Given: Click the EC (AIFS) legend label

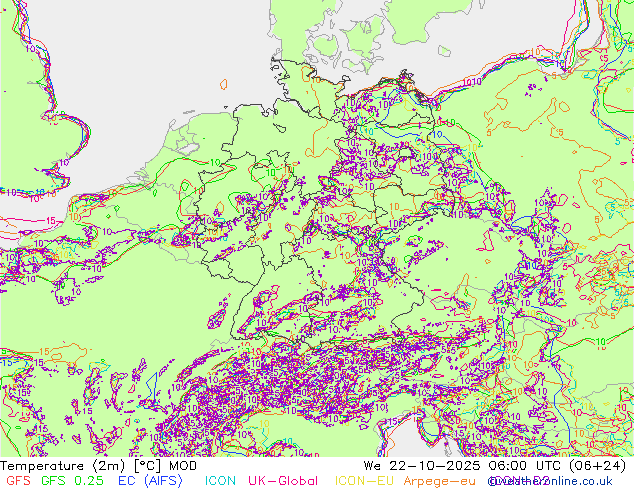Looking at the screenshot, I should coord(150,481).
